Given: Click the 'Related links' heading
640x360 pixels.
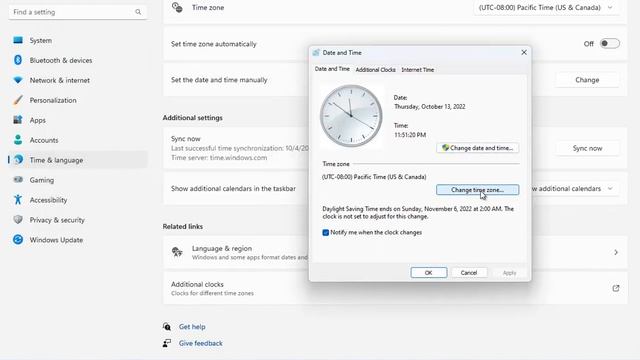Looking at the screenshot, I should [x=182, y=226].
